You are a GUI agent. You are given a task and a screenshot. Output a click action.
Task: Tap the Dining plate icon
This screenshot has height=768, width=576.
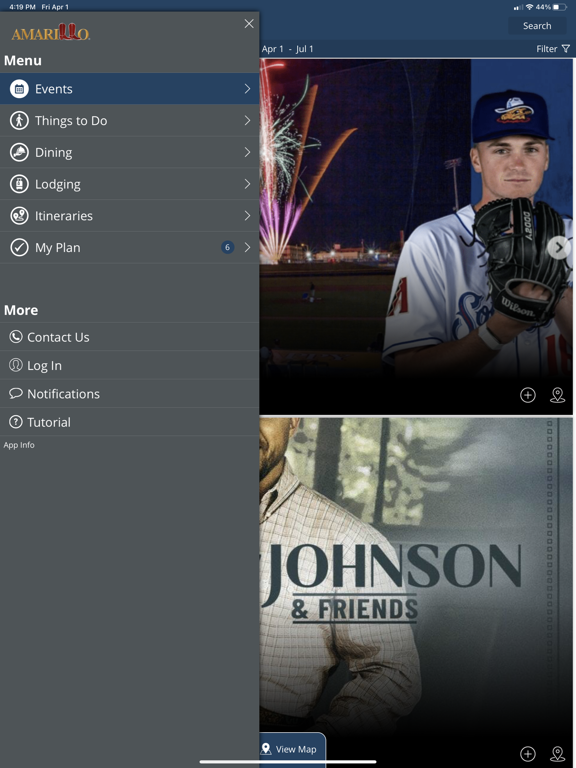coord(19,152)
